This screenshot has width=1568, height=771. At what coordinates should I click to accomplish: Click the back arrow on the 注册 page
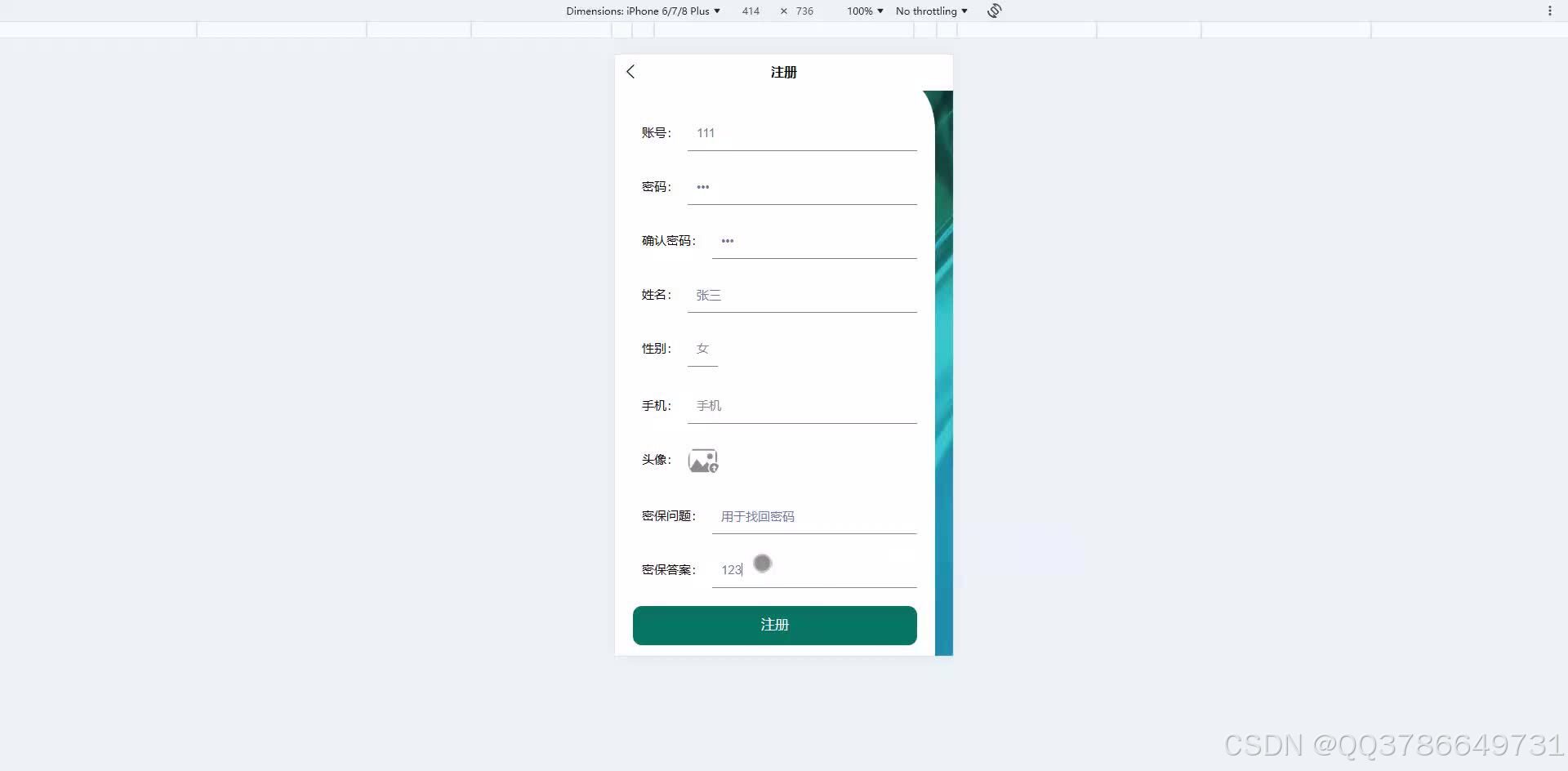tap(629, 72)
